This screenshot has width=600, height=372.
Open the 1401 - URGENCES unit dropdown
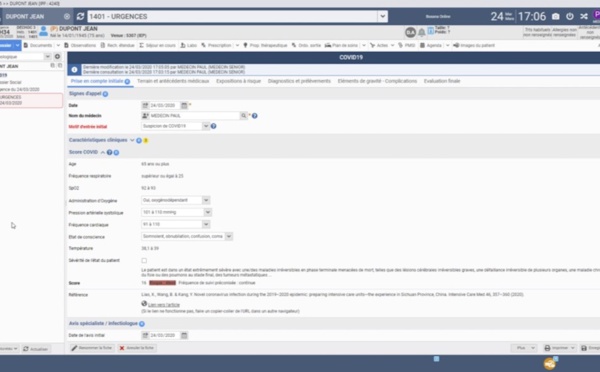(382, 16)
